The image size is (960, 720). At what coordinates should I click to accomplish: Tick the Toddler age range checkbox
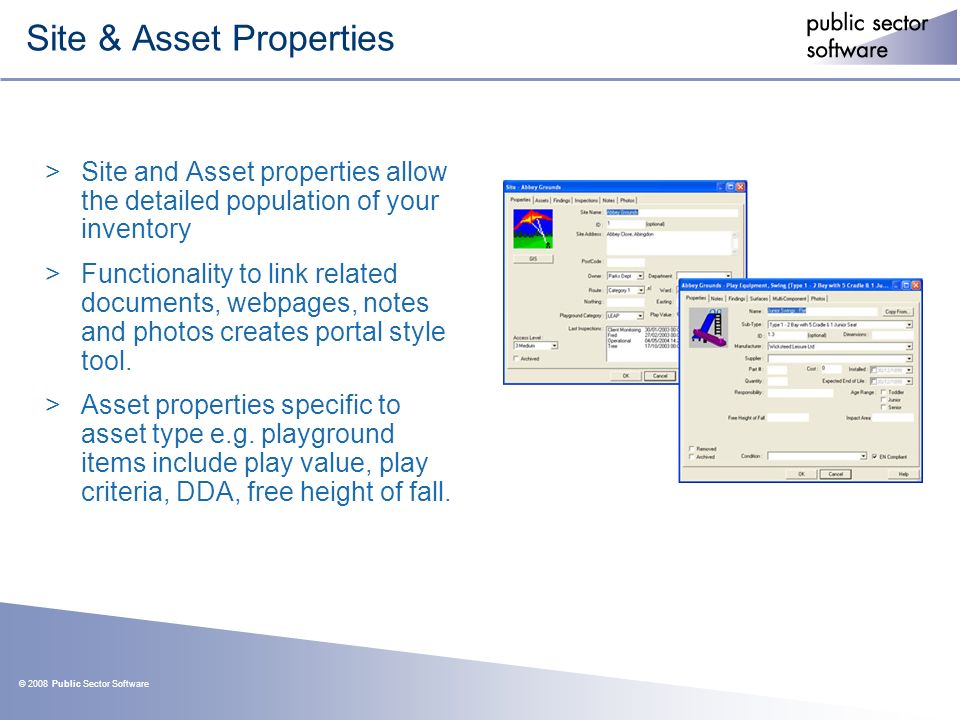click(883, 392)
